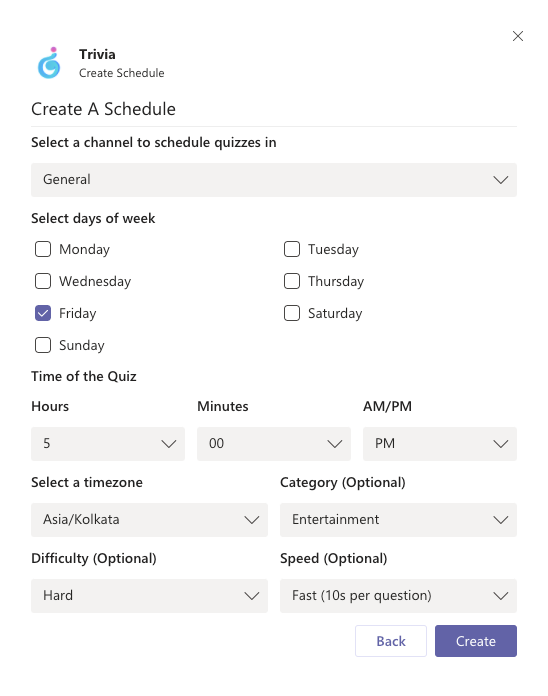Image resolution: width=548 pixels, height=696 pixels.
Task: Uncheck the Friday checkbox
Action: (x=43, y=313)
